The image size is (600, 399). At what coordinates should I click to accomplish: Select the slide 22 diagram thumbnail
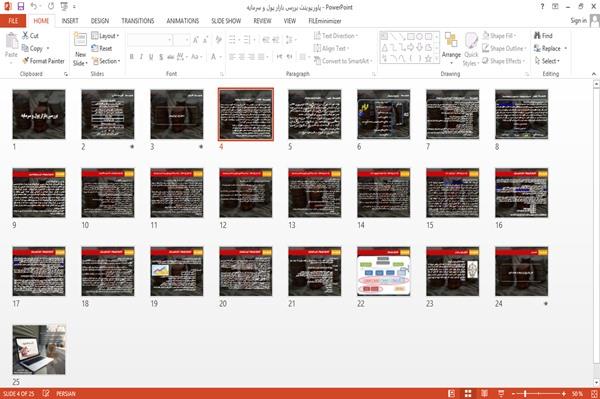[x=383, y=271]
